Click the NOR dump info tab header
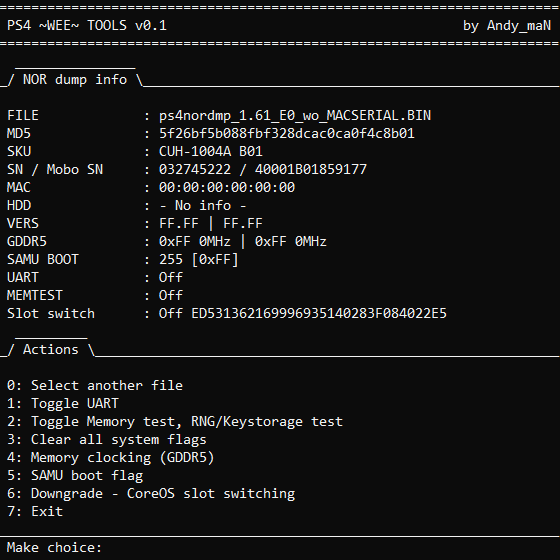 (75, 79)
